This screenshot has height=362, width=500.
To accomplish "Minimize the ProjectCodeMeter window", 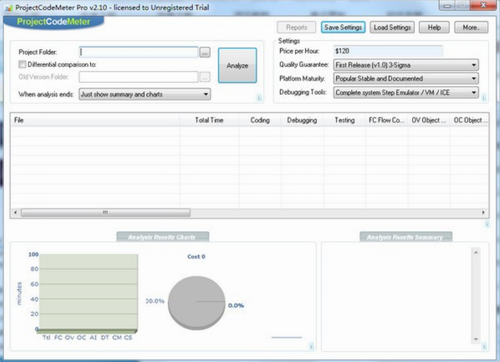I will [x=447, y=6].
